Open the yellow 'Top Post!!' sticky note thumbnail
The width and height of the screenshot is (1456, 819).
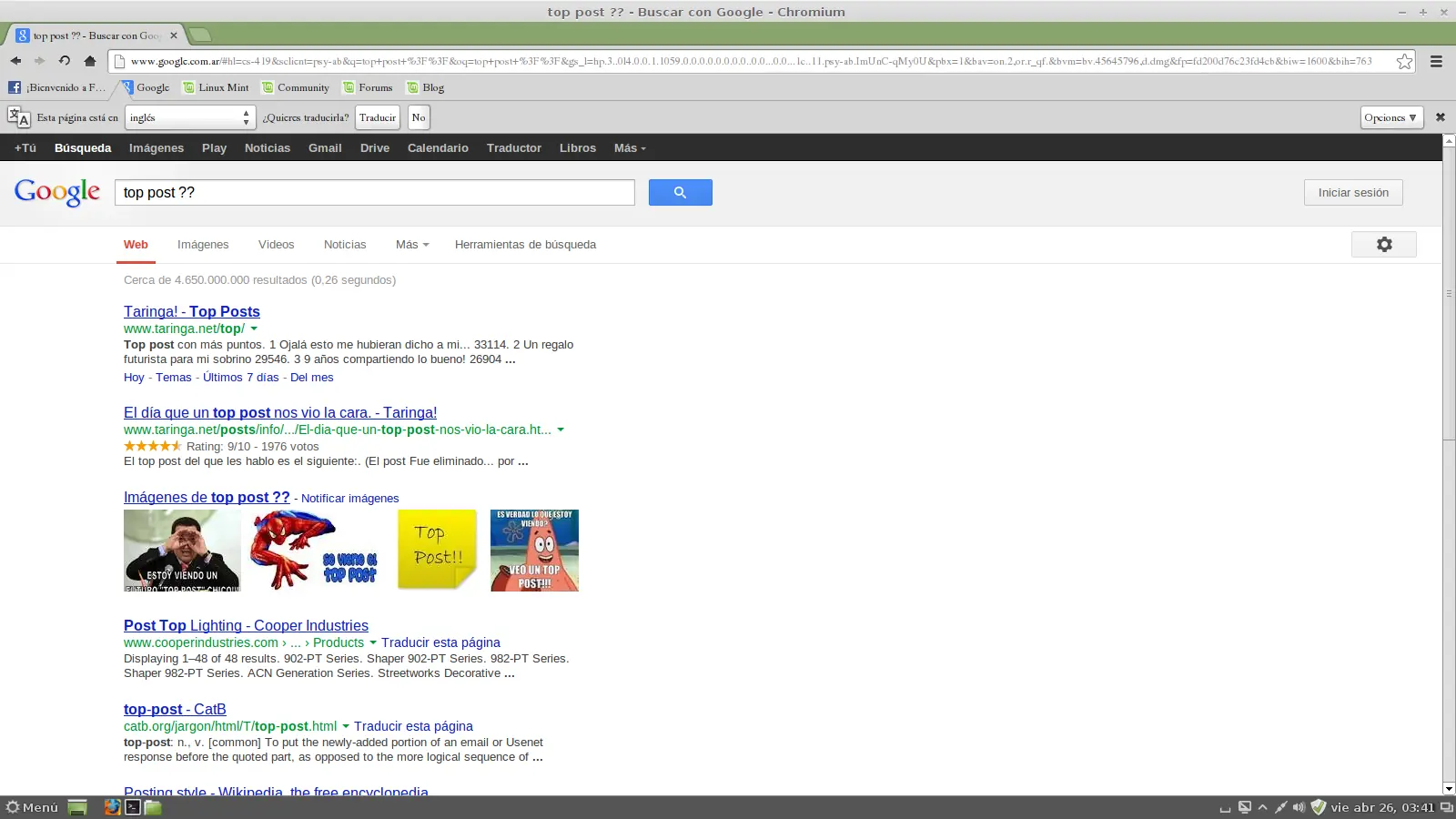pyautogui.click(x=437, y=550)
